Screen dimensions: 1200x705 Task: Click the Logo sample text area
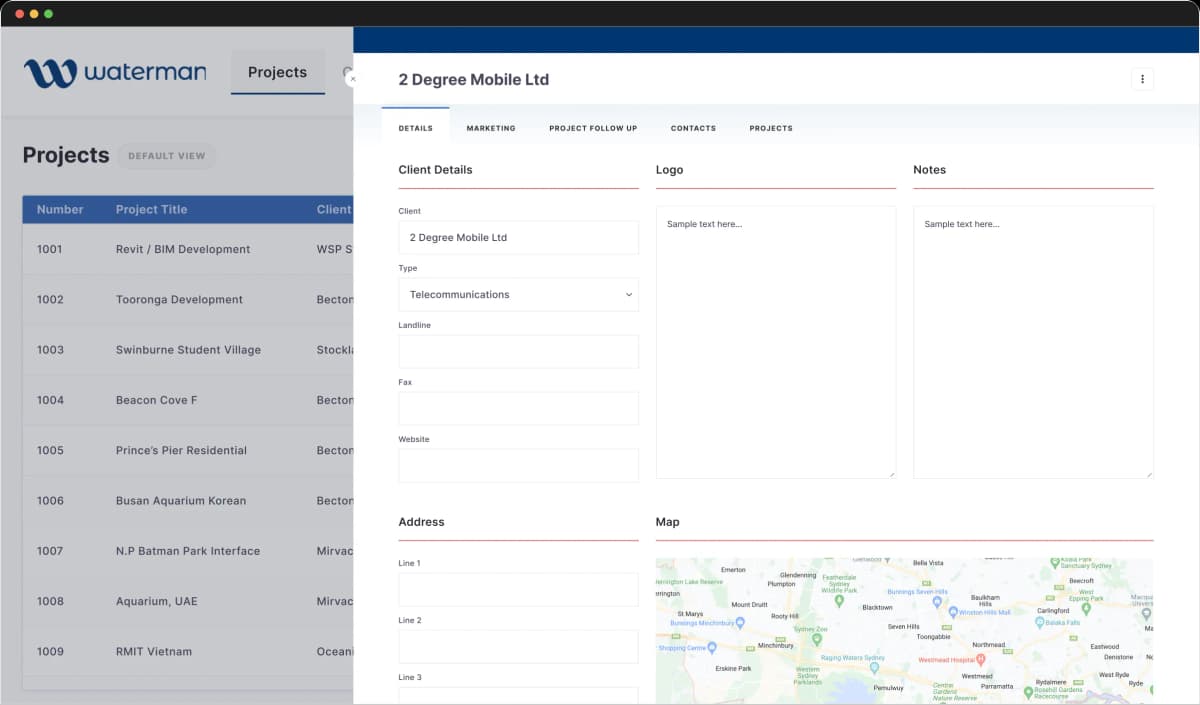coord(776,342)
